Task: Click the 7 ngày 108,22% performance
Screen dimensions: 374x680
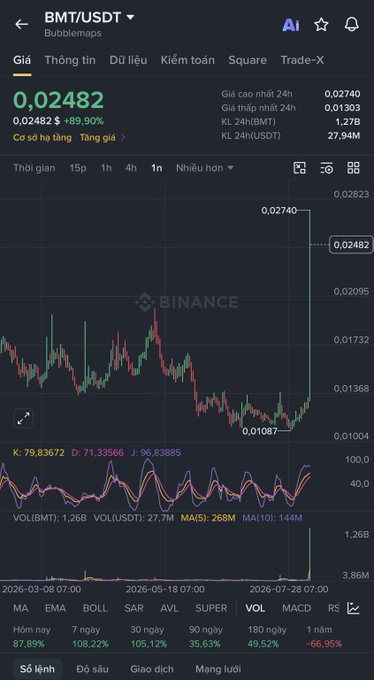Action: click(90, 637)
